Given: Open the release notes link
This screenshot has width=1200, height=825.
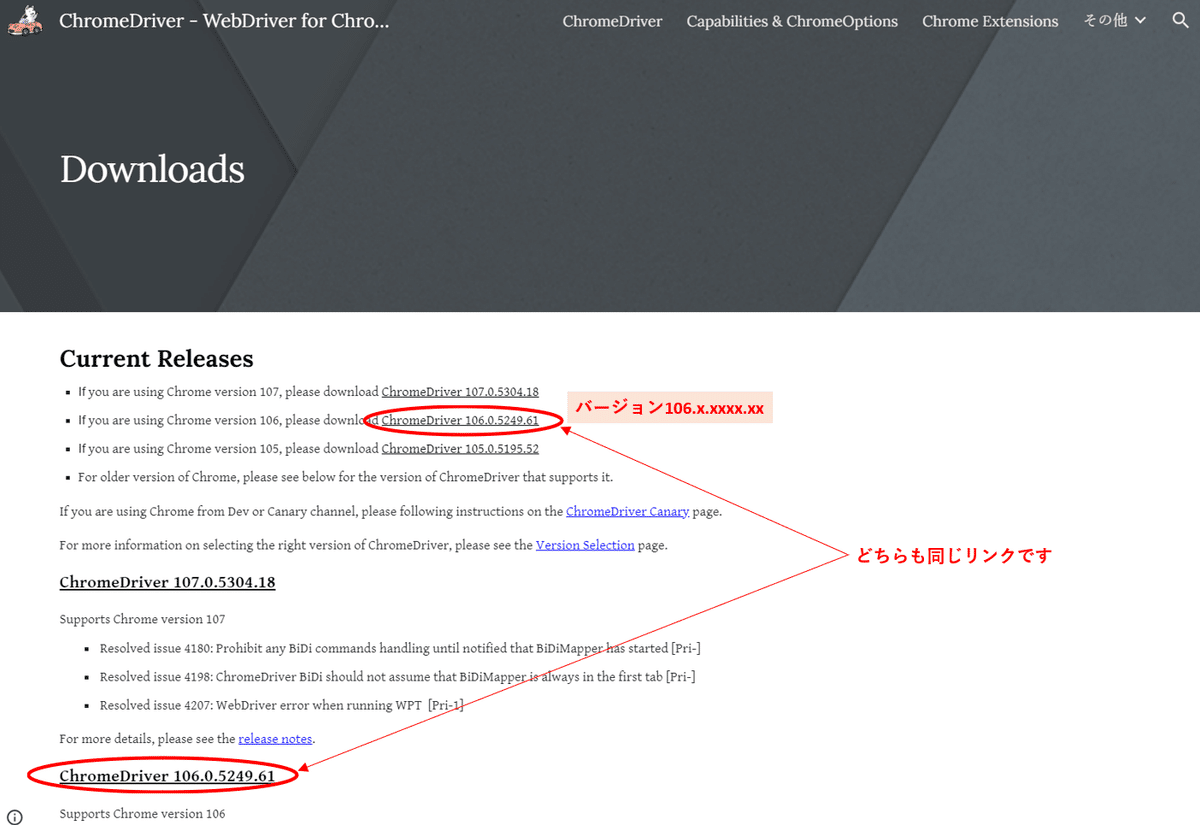Looking at the screenshot, I should (x=275, y=739).
